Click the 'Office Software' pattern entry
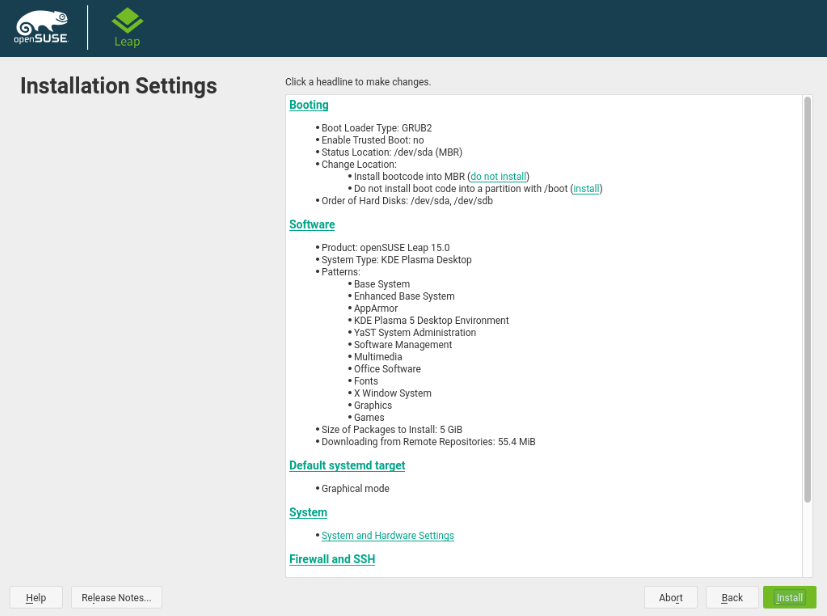The width and height of the screenshot is (827, 616). coord(387,369)
